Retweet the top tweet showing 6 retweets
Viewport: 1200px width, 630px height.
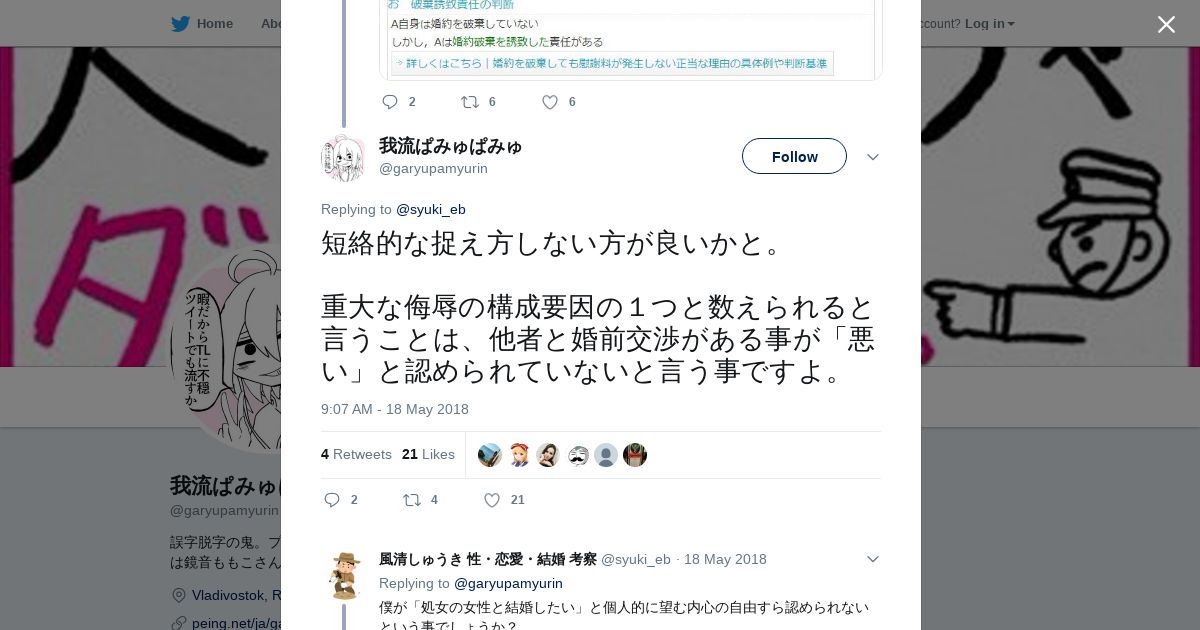click(469, 102)
